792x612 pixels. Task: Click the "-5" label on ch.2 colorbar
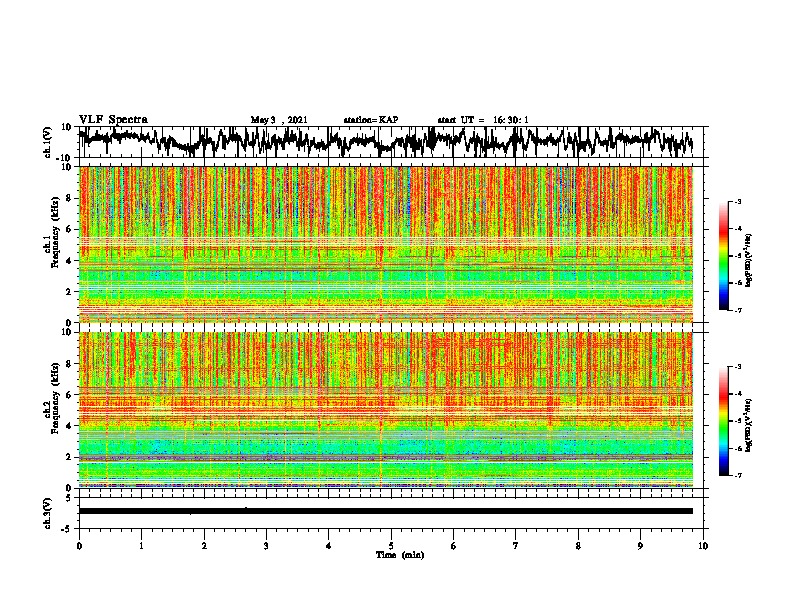(738, 421)
